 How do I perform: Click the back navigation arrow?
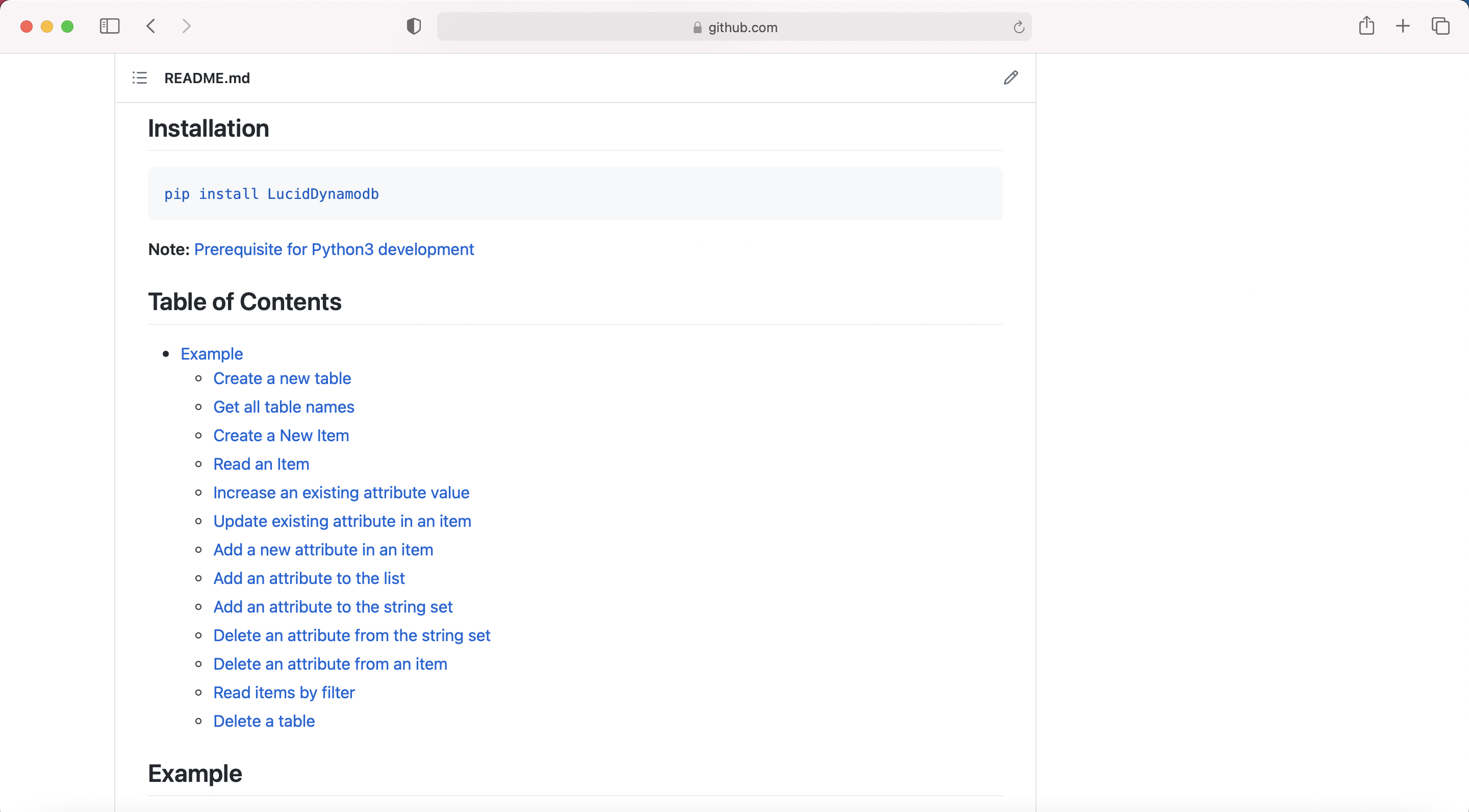coord(150,26)
